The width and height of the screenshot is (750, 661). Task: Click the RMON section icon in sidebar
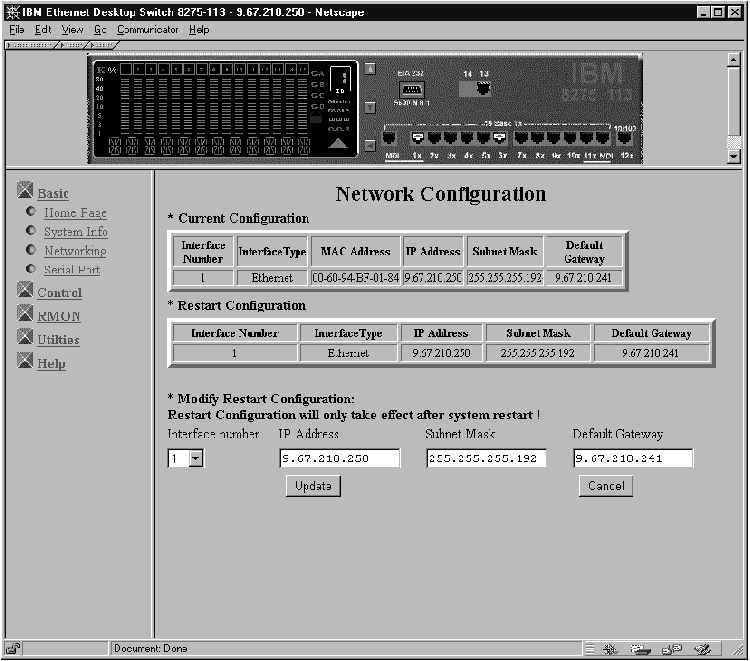pos(26,315)
